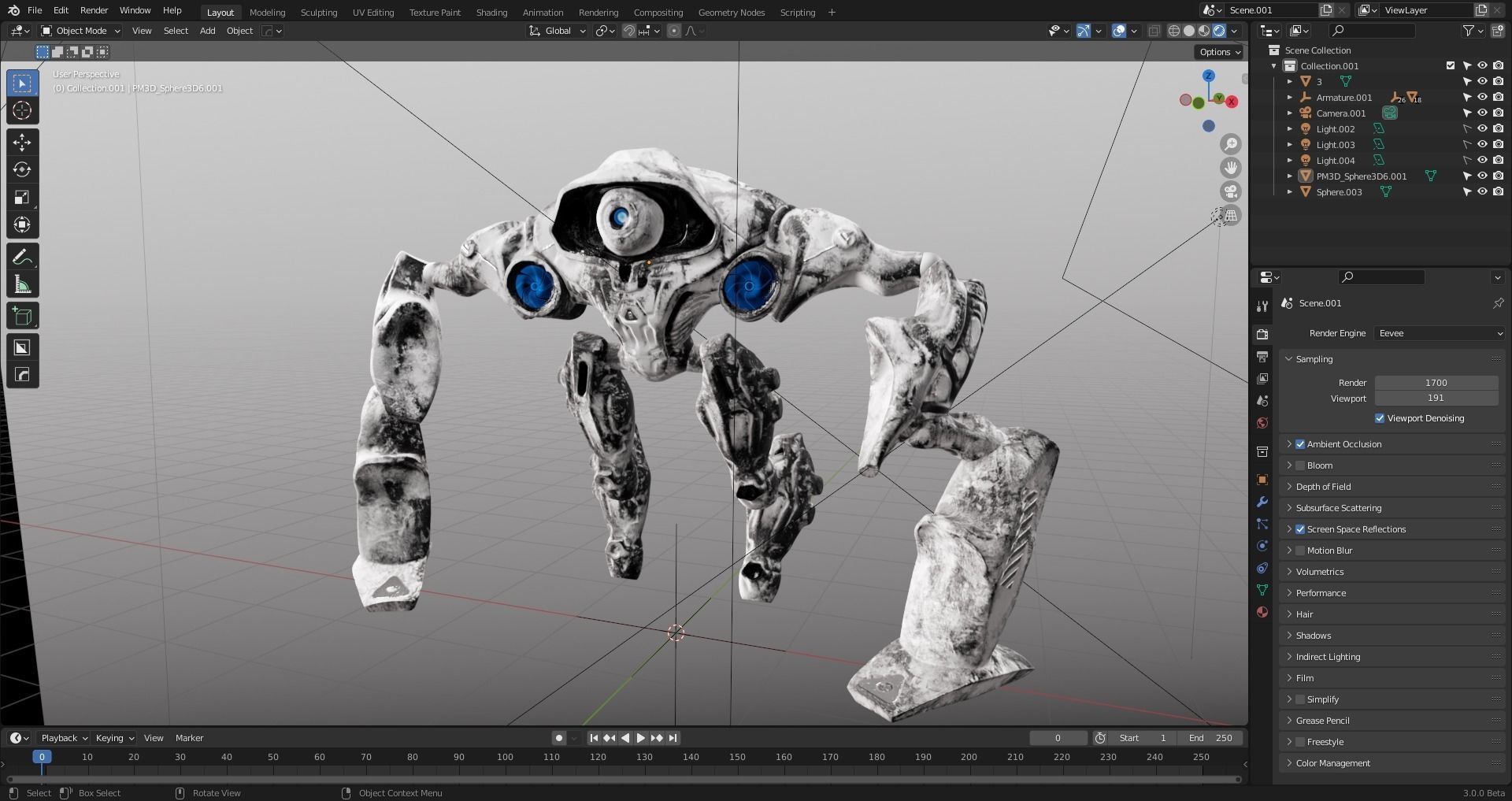Uncheck Screen Space Reflections

[1300, 529]
